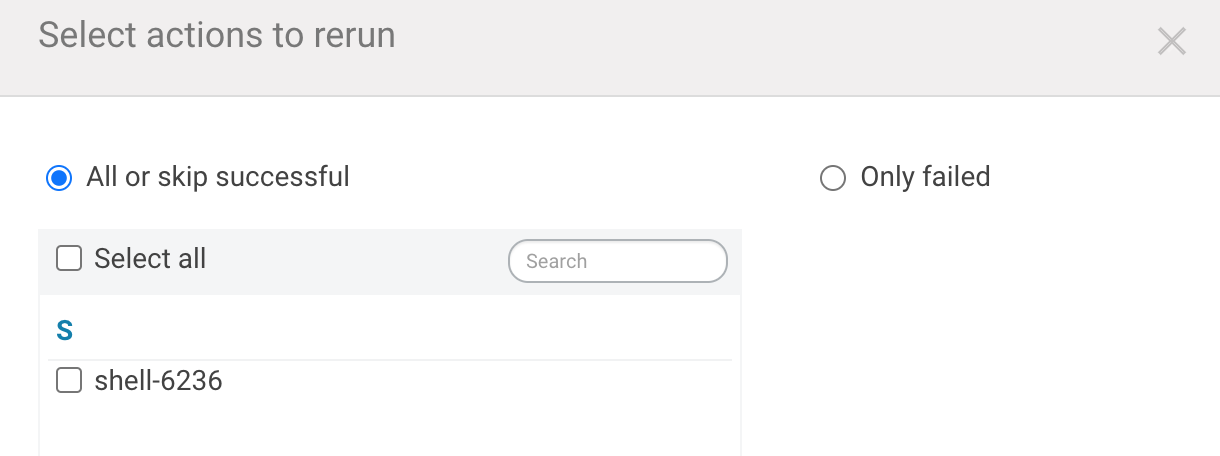Focus the Search box to filter actions
This screenshot has height=456, width=1220.
pyautogui.click(x=617, y=261)
